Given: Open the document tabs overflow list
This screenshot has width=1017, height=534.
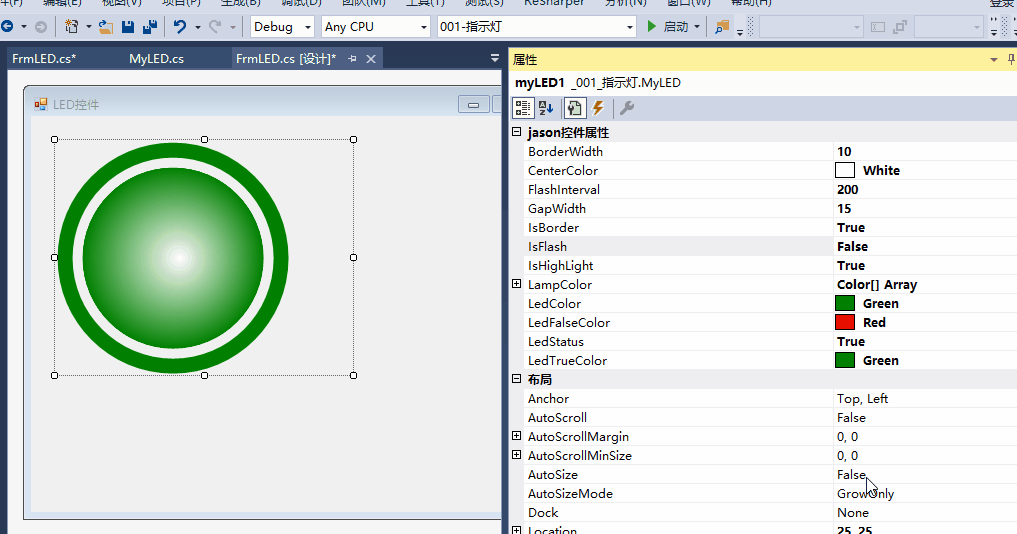Looking at the screenshot, I should tap(495, 58).
